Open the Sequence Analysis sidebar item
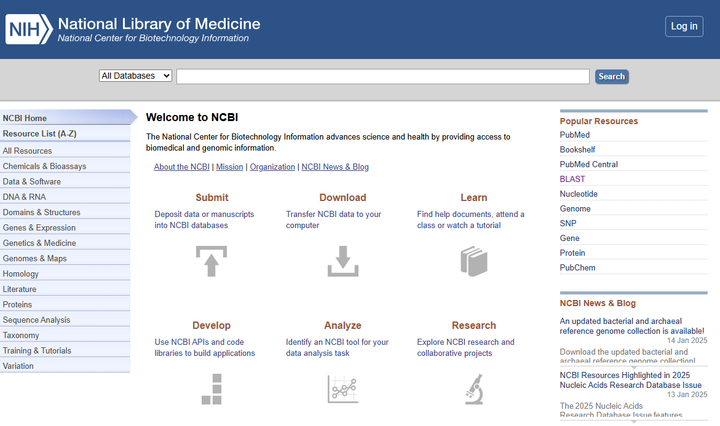Screen dimensions: 720x426 (x=36, y=320)
